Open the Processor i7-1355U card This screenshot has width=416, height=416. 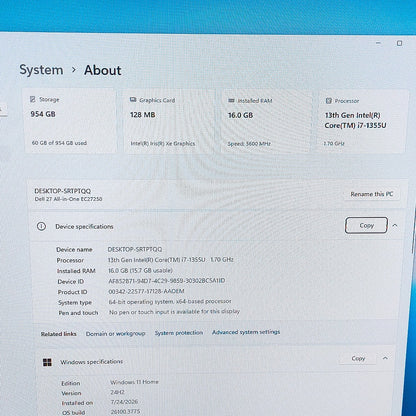[362, 122]
